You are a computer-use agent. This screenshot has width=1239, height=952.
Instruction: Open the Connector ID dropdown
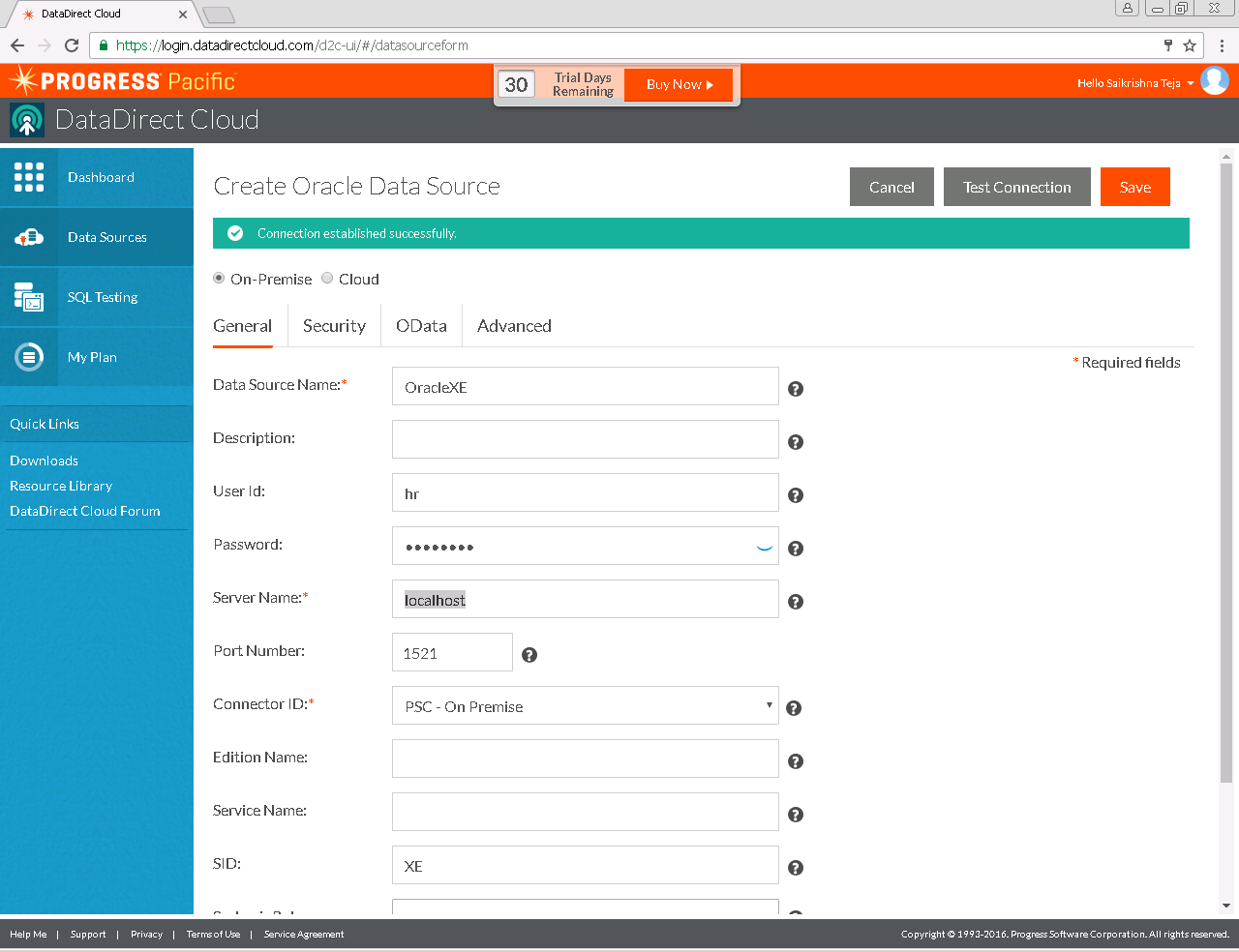pyautogui.click(x=586, y=705)
